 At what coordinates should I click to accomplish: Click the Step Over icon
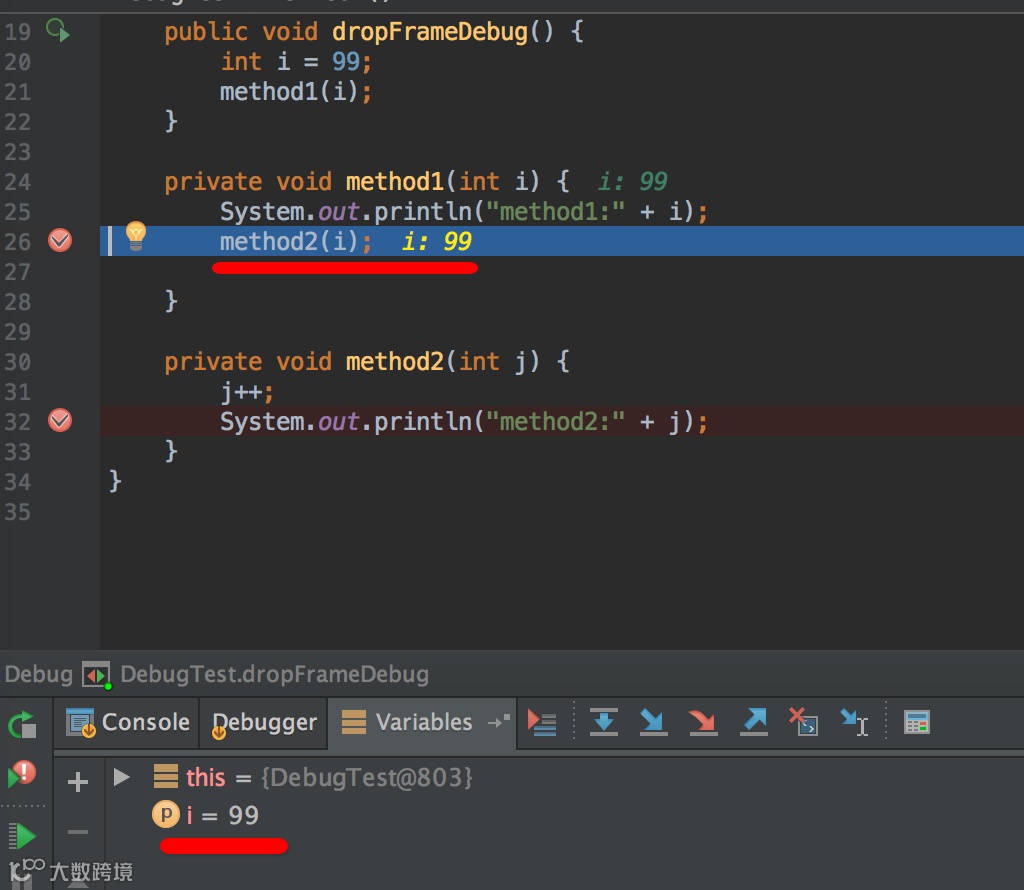point(603,722)
